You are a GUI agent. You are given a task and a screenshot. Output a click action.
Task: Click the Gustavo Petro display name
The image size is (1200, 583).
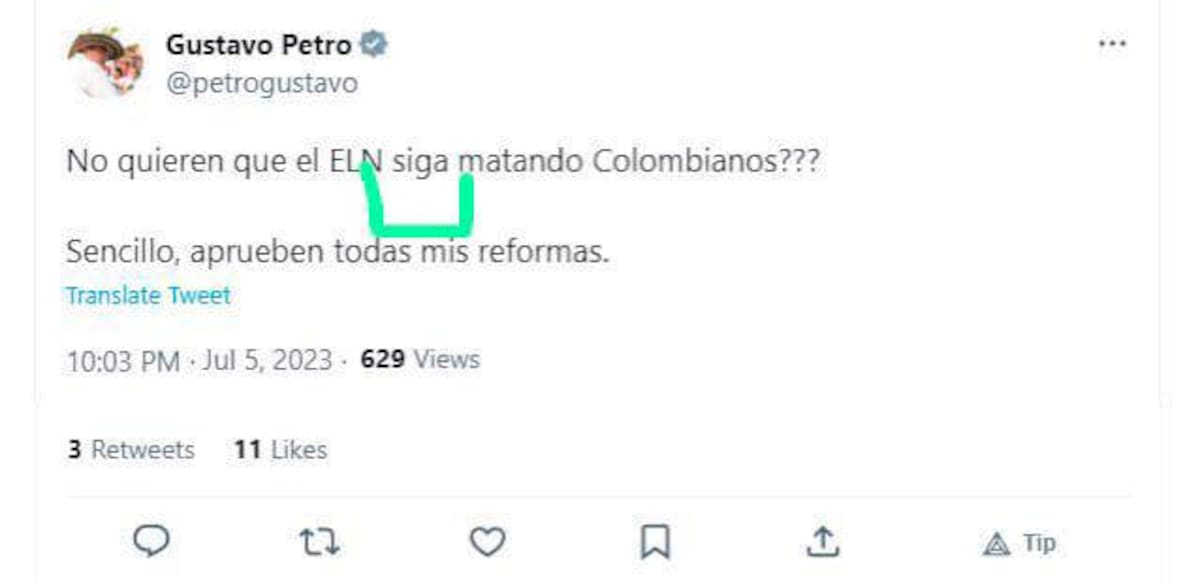(259, 45)
